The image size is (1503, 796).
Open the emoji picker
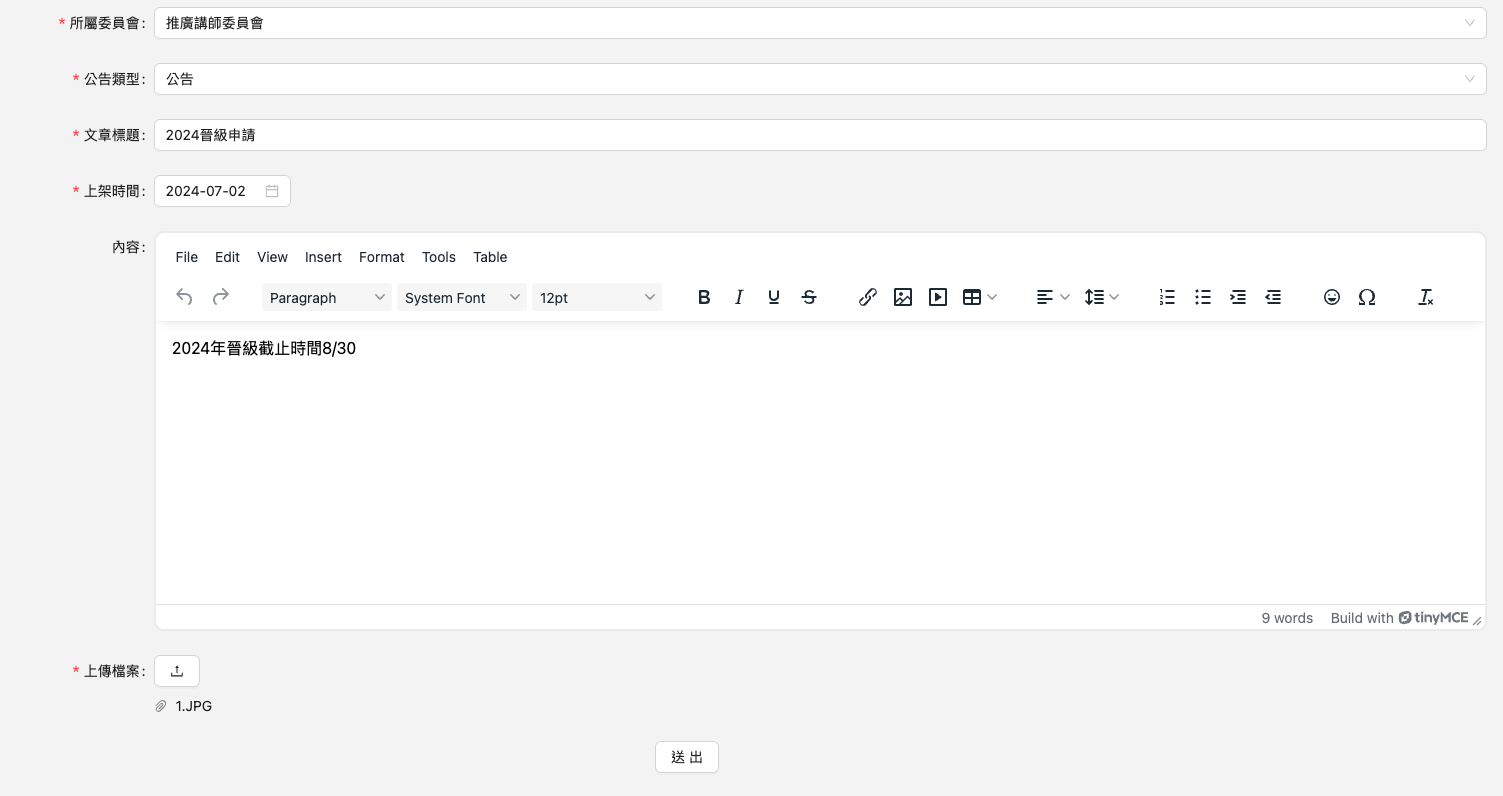(1332, 297)
